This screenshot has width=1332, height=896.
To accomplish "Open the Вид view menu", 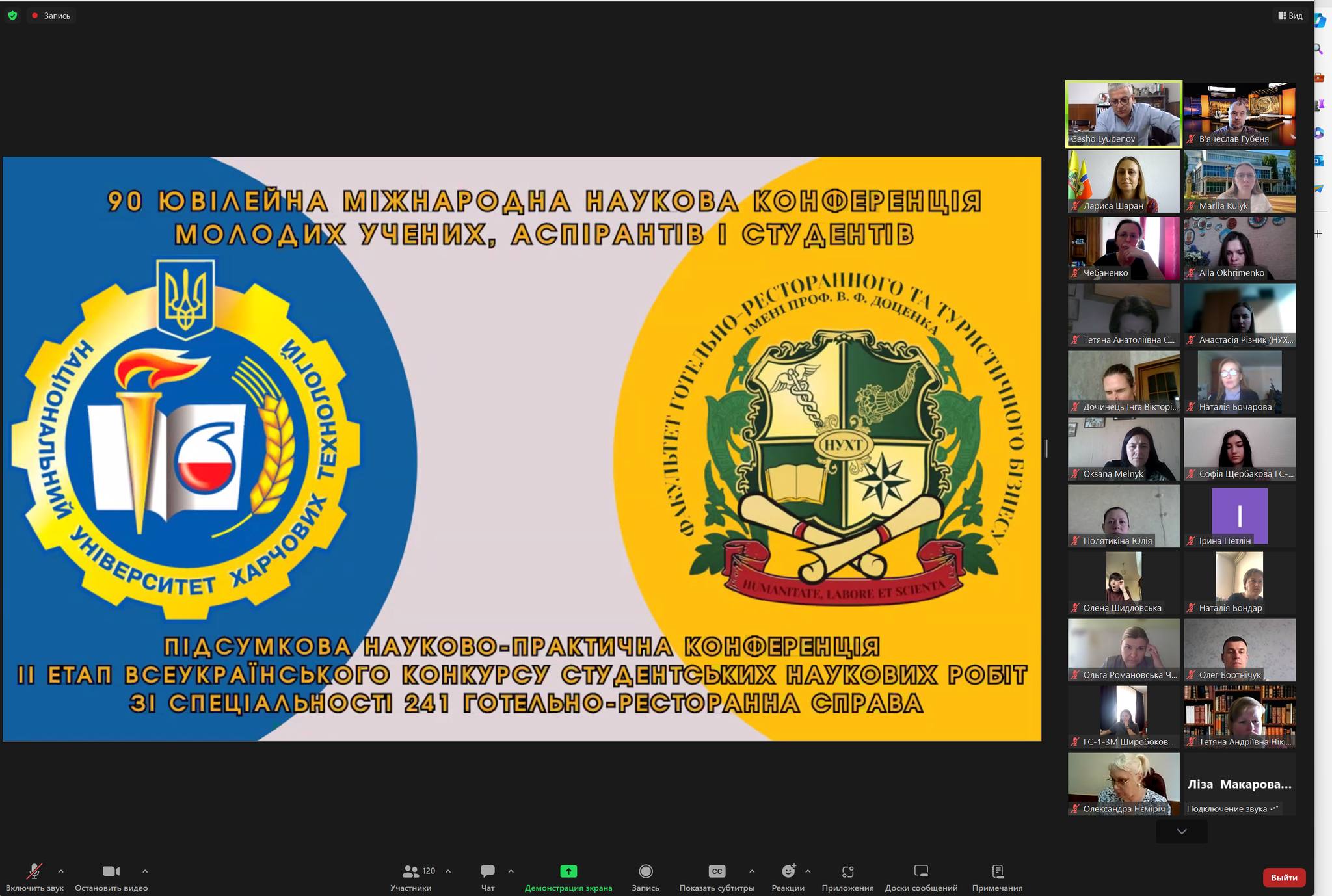I will (1290, 16).
